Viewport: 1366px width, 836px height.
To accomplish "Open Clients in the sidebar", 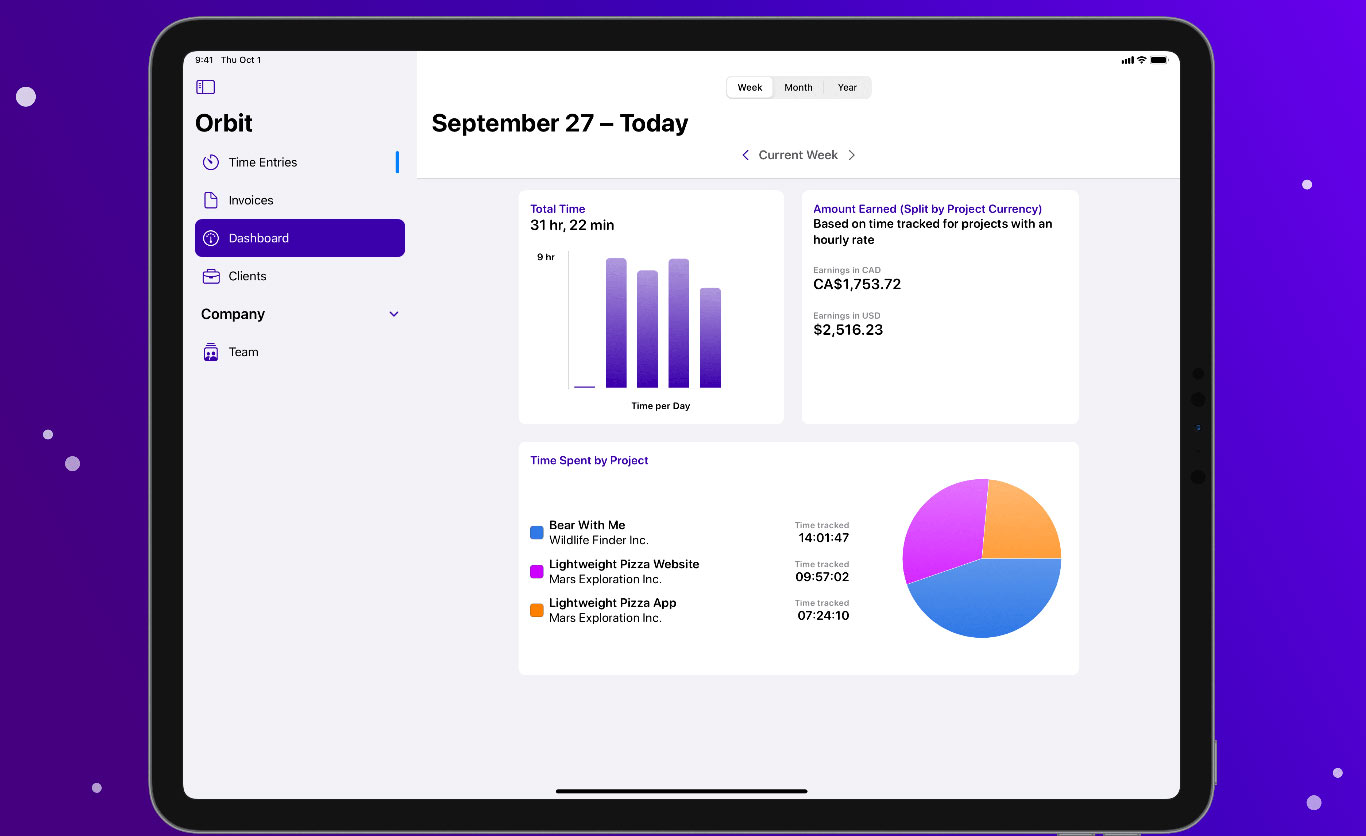I will 300,276.
